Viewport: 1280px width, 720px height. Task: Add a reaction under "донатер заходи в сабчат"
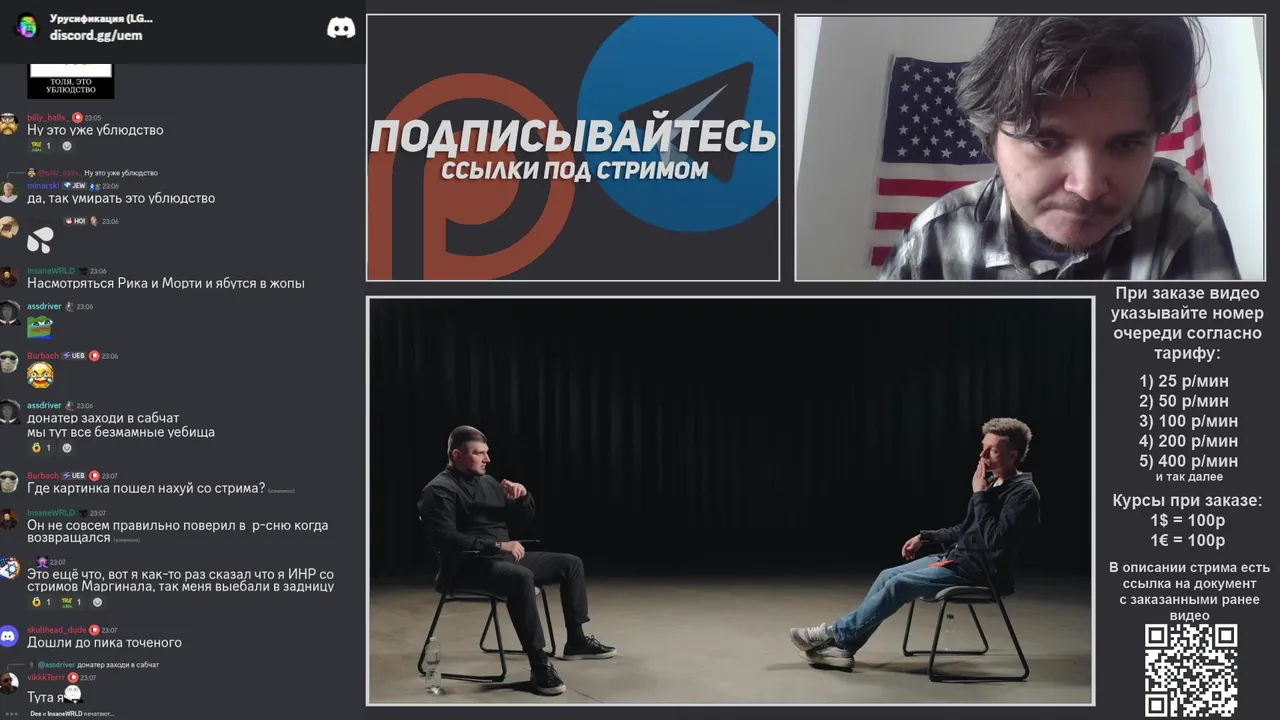67,448
